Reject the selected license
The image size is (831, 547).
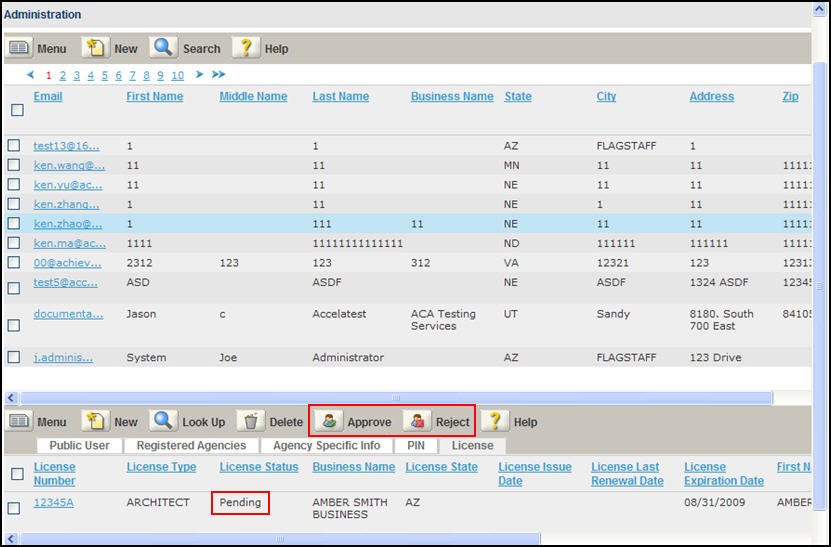point(438,422)
